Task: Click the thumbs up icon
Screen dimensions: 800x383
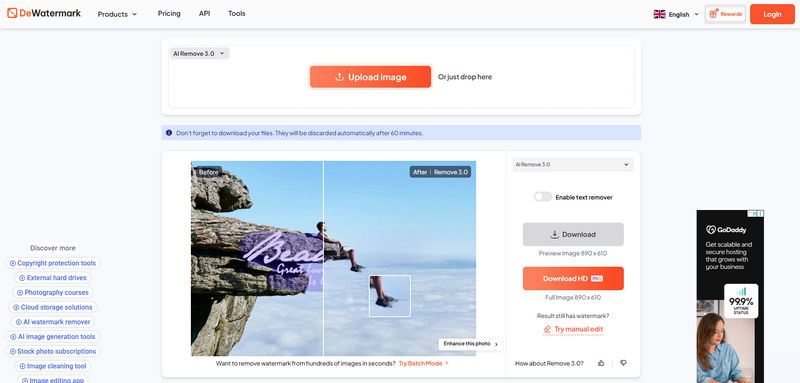Action: pos(601,363)
